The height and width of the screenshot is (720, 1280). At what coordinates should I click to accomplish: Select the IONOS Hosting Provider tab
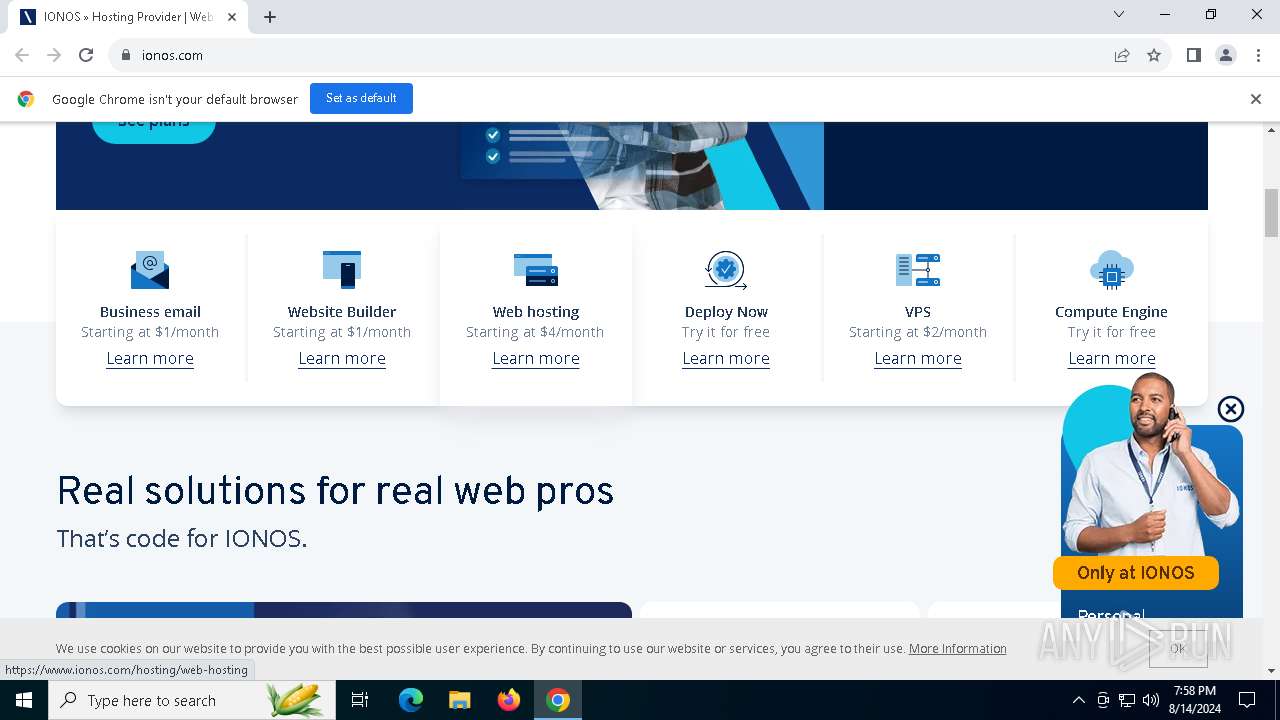tap(128, 17)
